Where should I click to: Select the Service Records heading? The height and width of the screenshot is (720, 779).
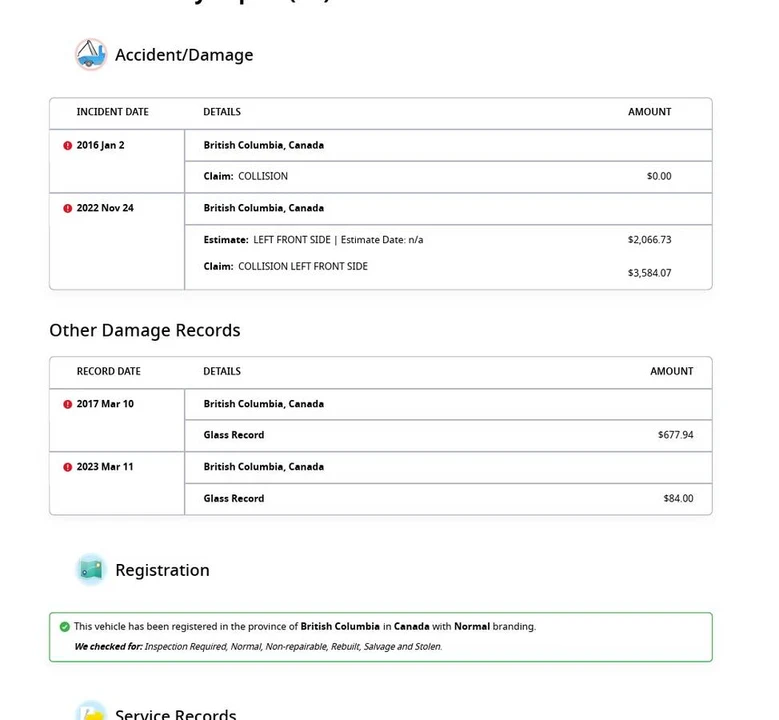click(175, 714)
